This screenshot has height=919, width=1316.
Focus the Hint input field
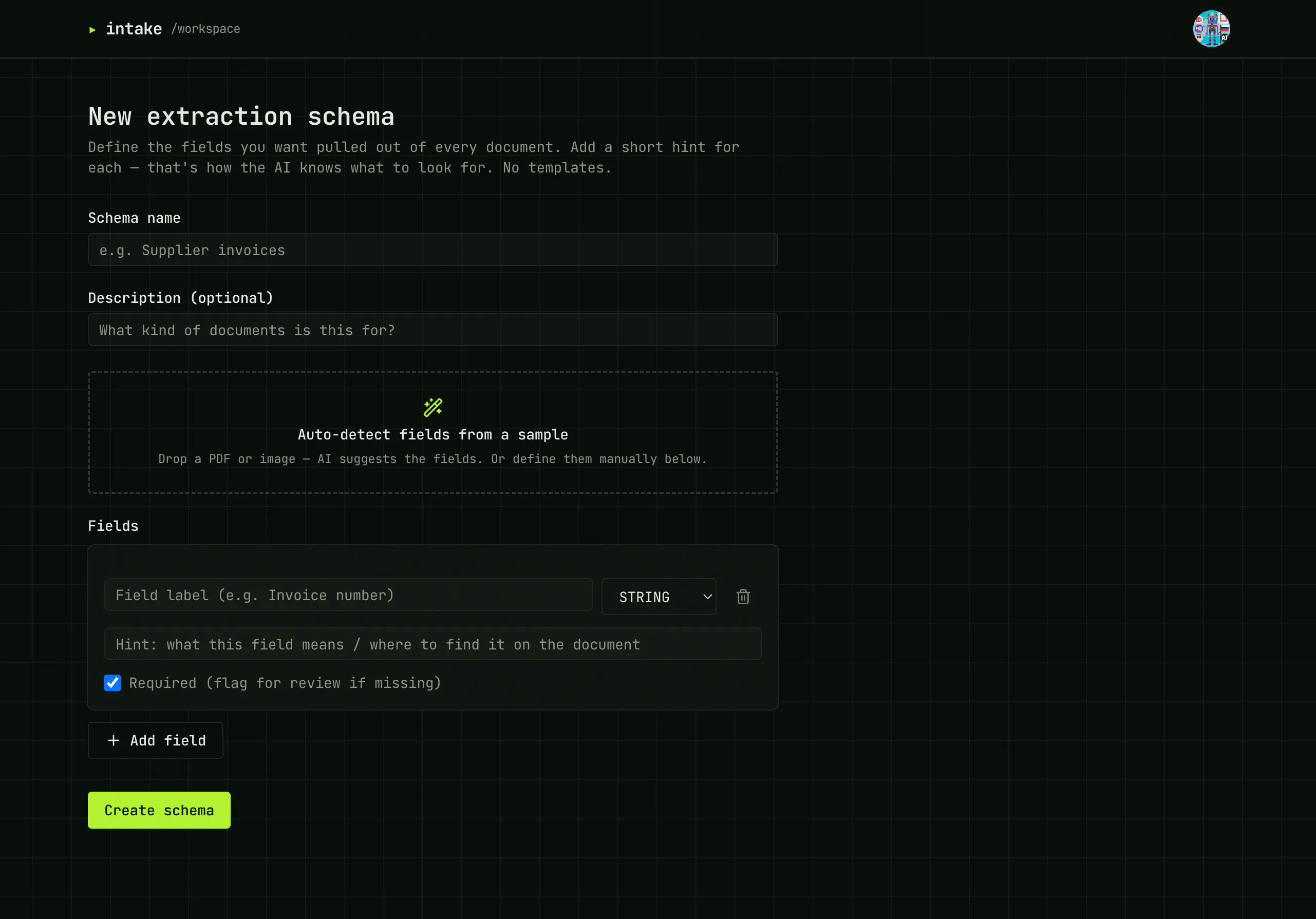pos(433,644)
